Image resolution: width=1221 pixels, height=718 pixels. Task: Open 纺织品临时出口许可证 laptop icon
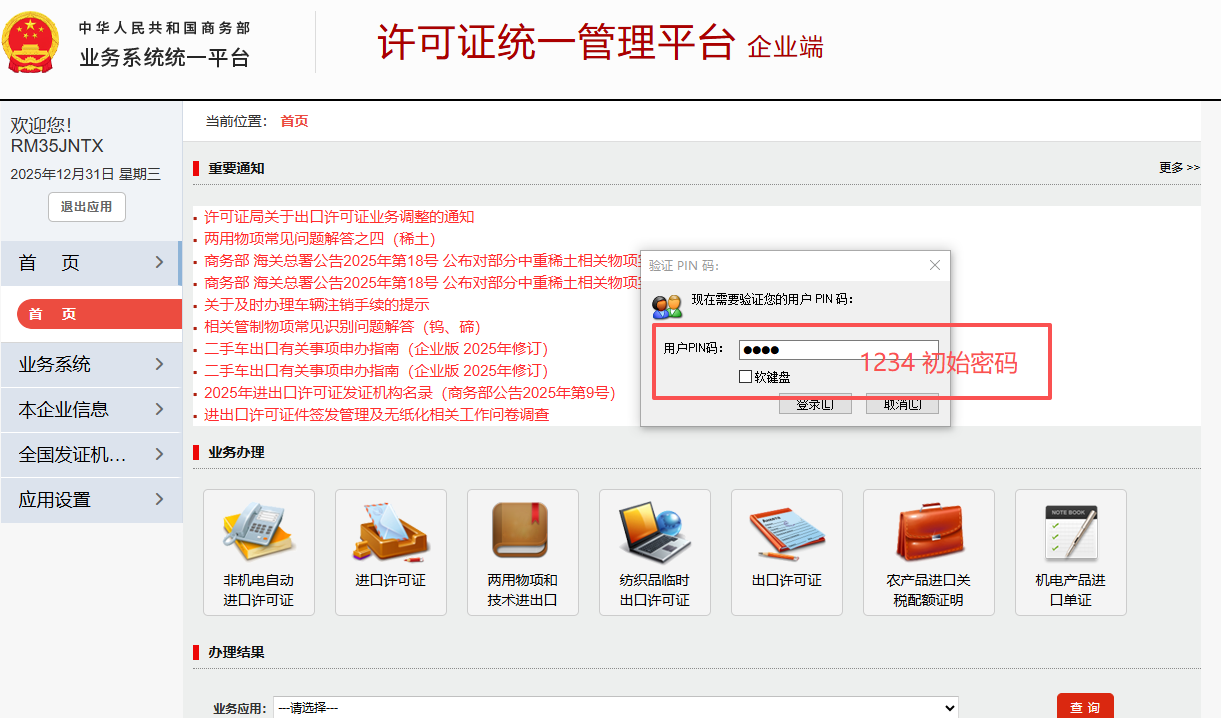click(x=654, y=531)
